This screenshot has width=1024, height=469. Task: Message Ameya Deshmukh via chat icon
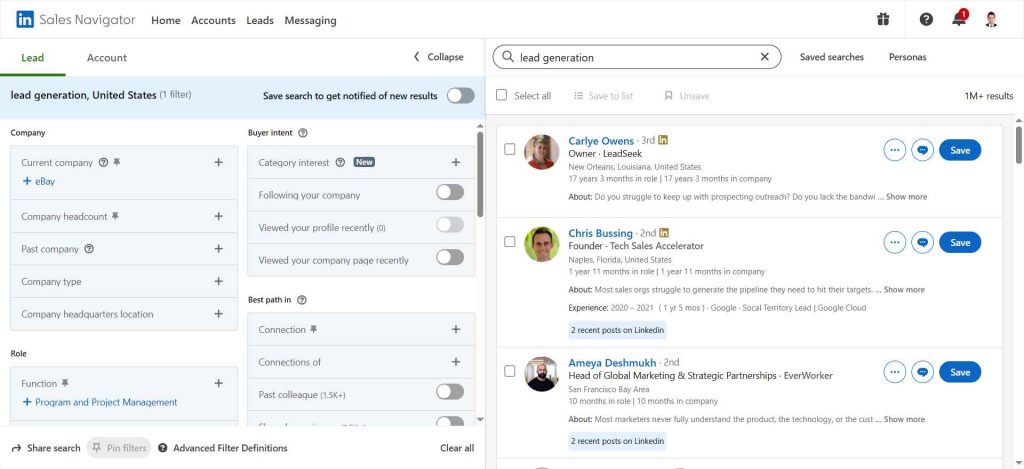tap(922, 372)
